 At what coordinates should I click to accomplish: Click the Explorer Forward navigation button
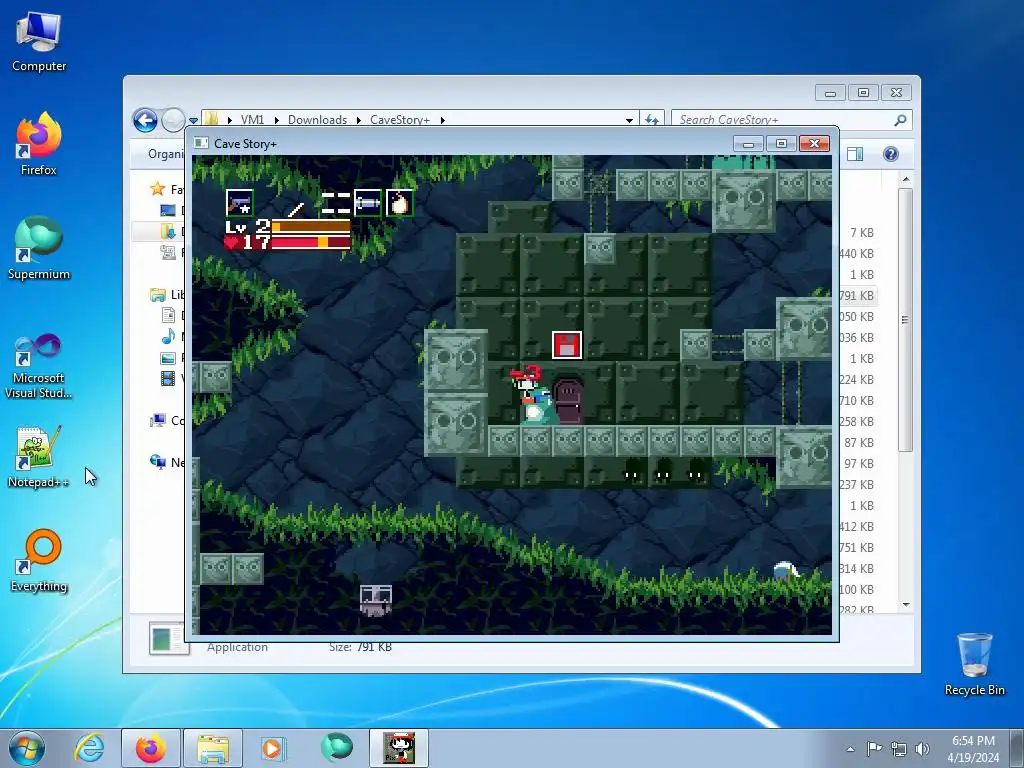[173, 120]
